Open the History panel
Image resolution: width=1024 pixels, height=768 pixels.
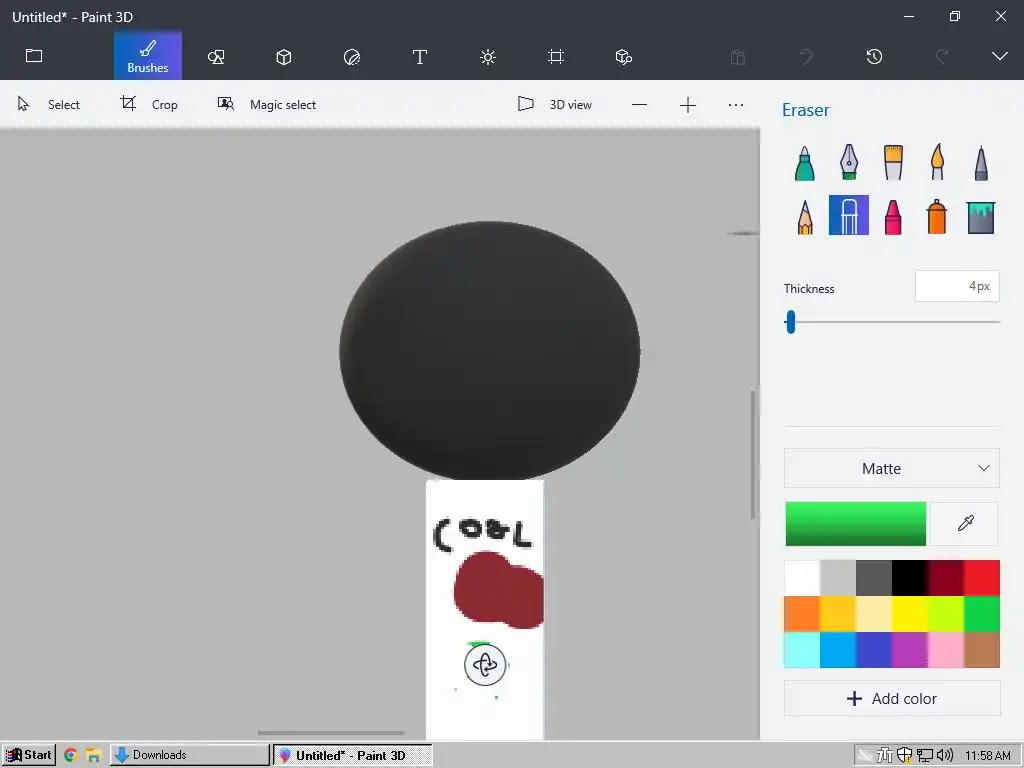tap(874, 57)
